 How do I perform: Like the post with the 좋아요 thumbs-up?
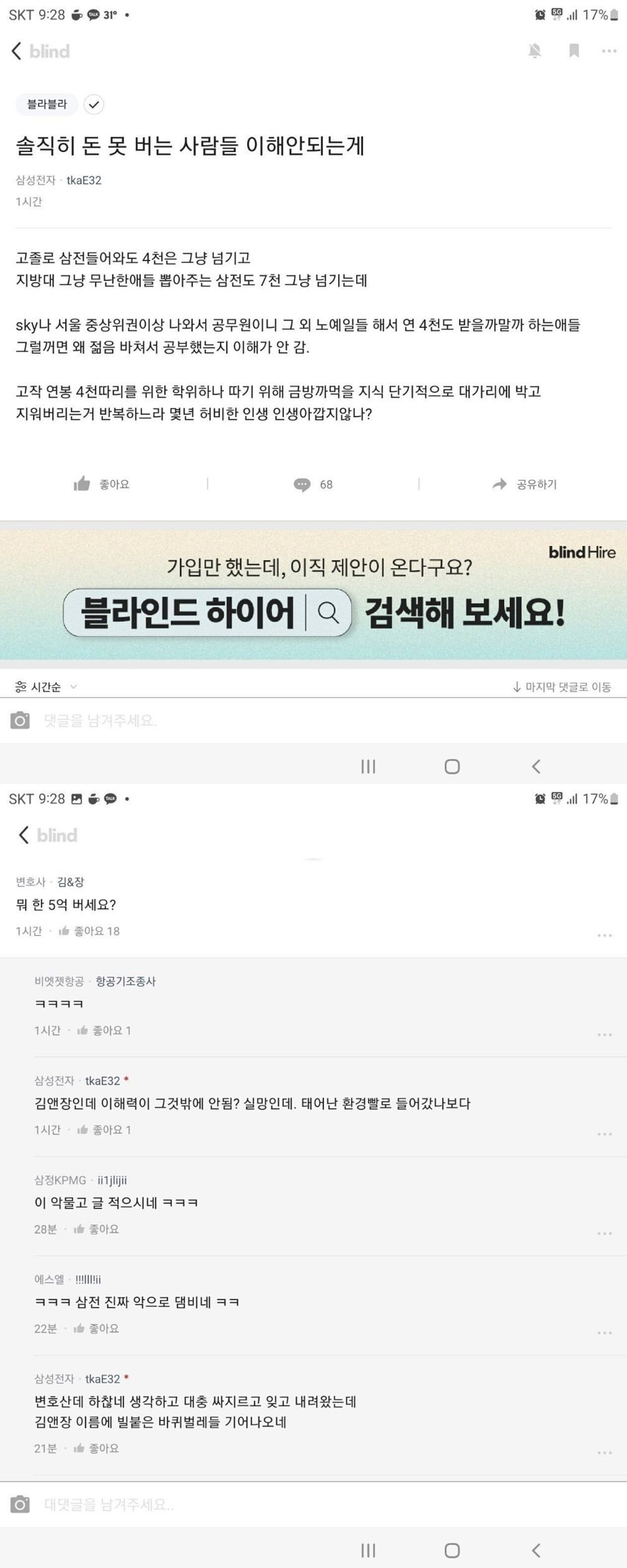[x=101, y=485]
